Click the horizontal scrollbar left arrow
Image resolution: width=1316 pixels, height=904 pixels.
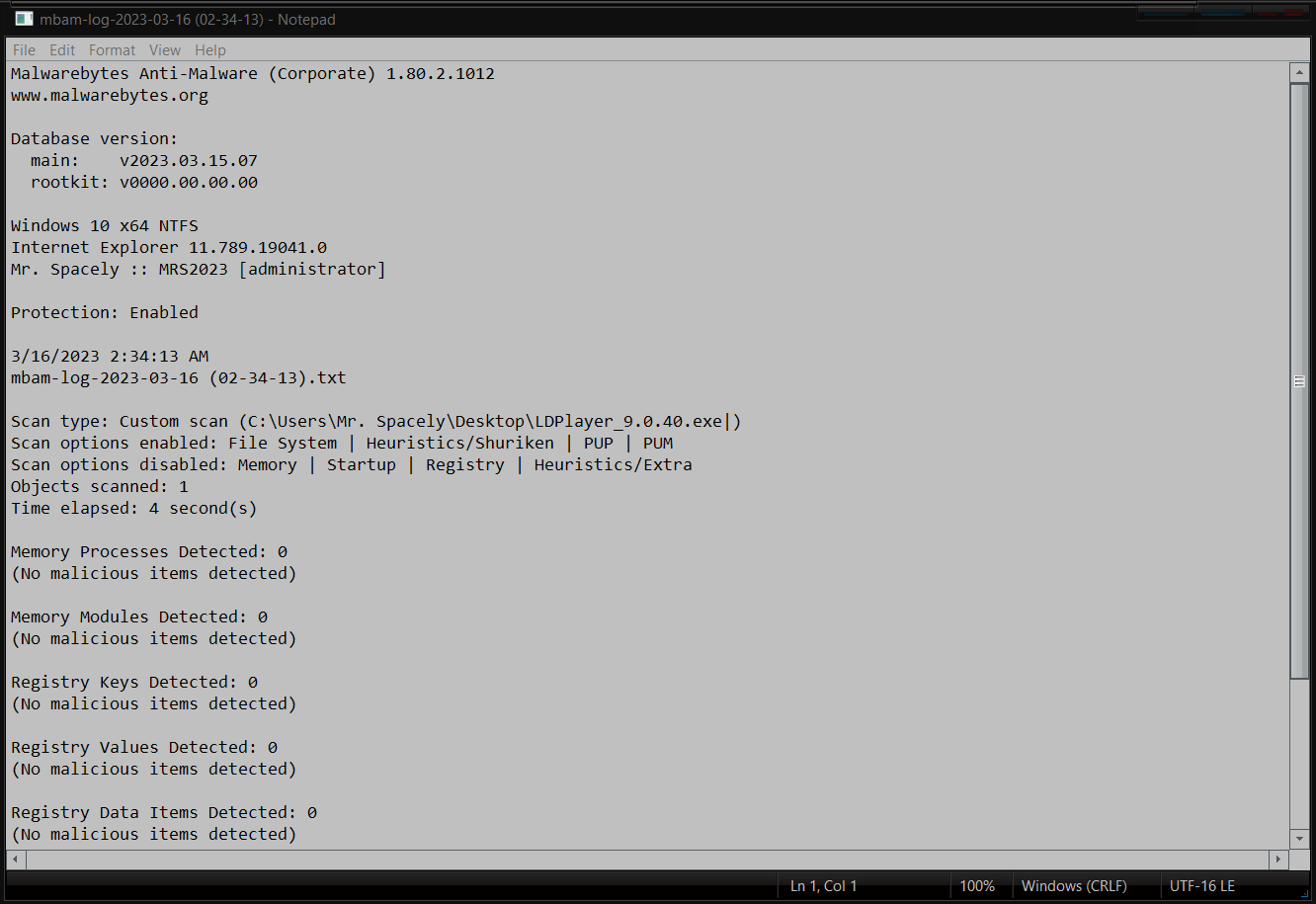(16, 860)
